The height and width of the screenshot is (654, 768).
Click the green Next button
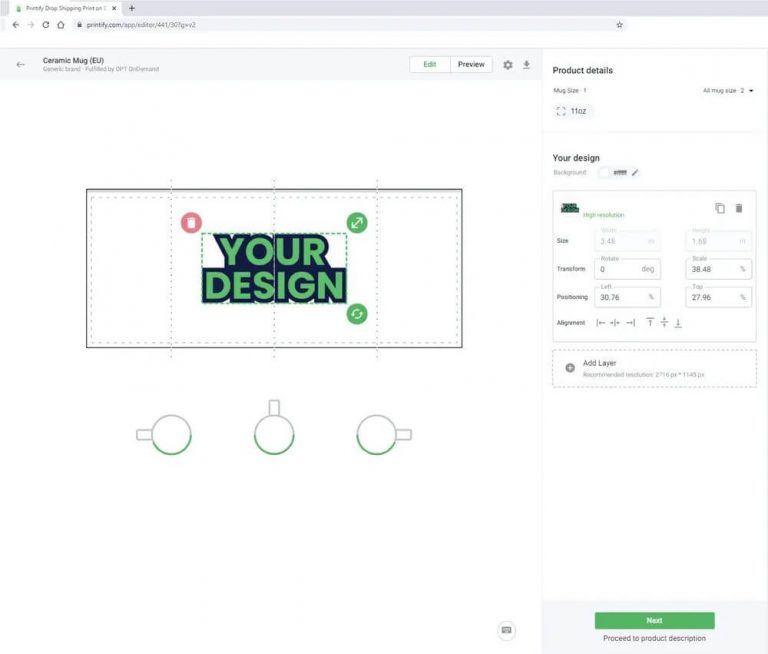click(x=654, y=620)
